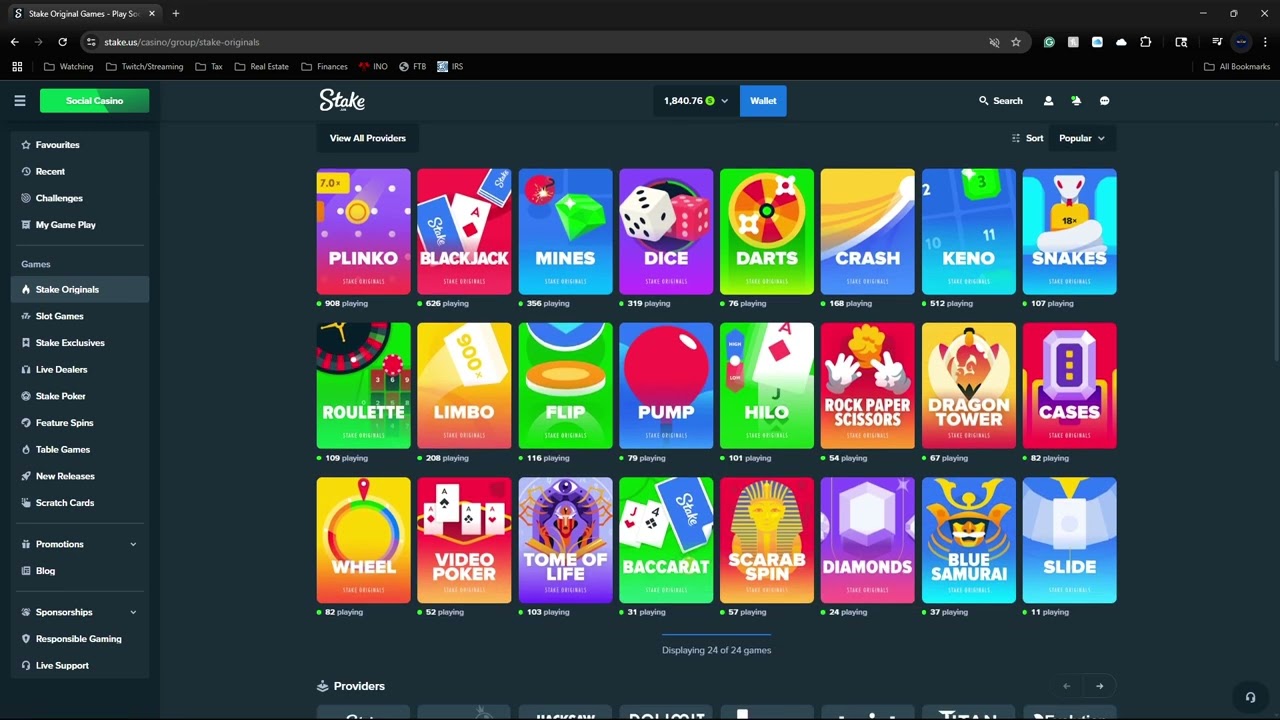Launch the Crash game
This screenshot has height=720, width=1280.
(x=867, y=232)
